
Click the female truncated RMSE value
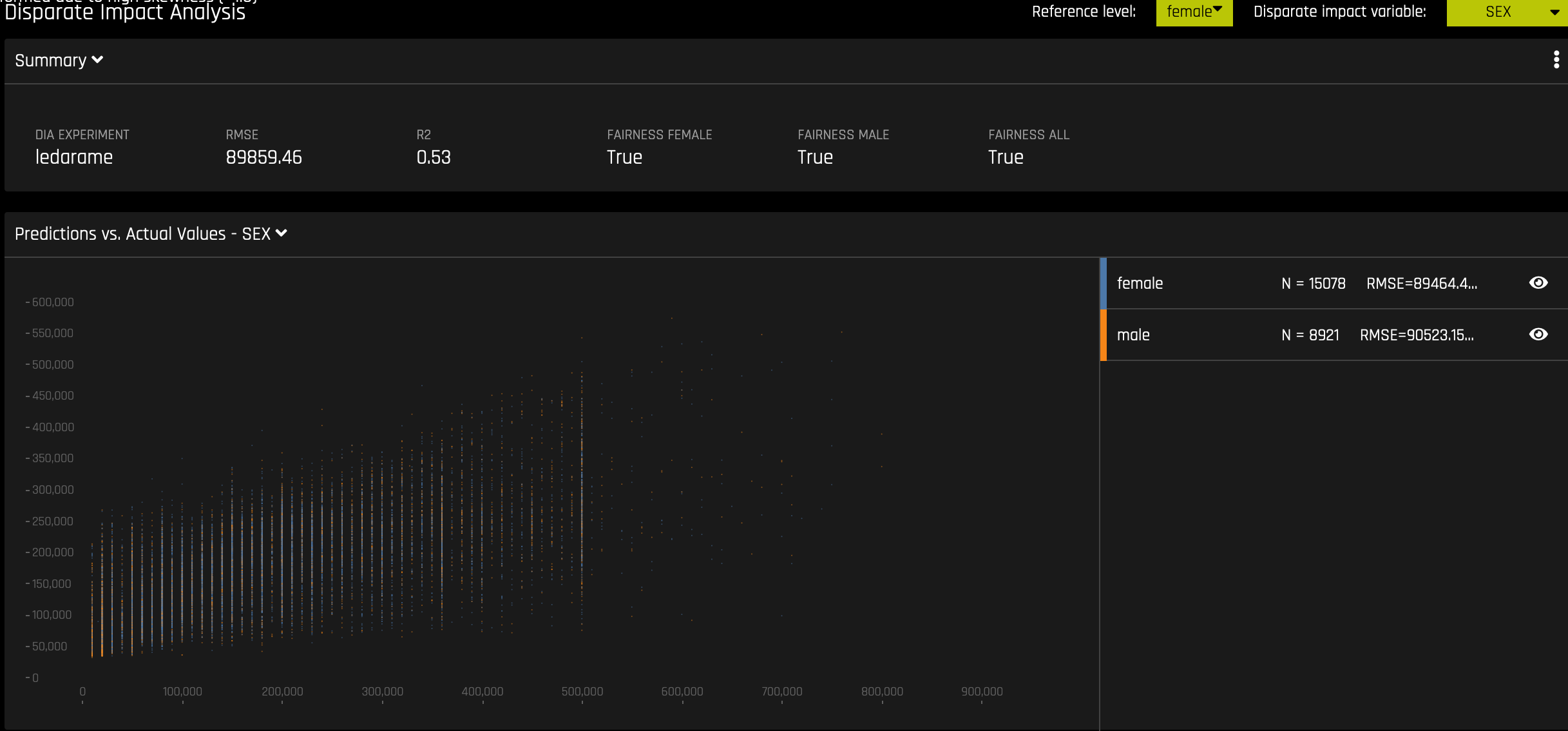pos(1421,284)
